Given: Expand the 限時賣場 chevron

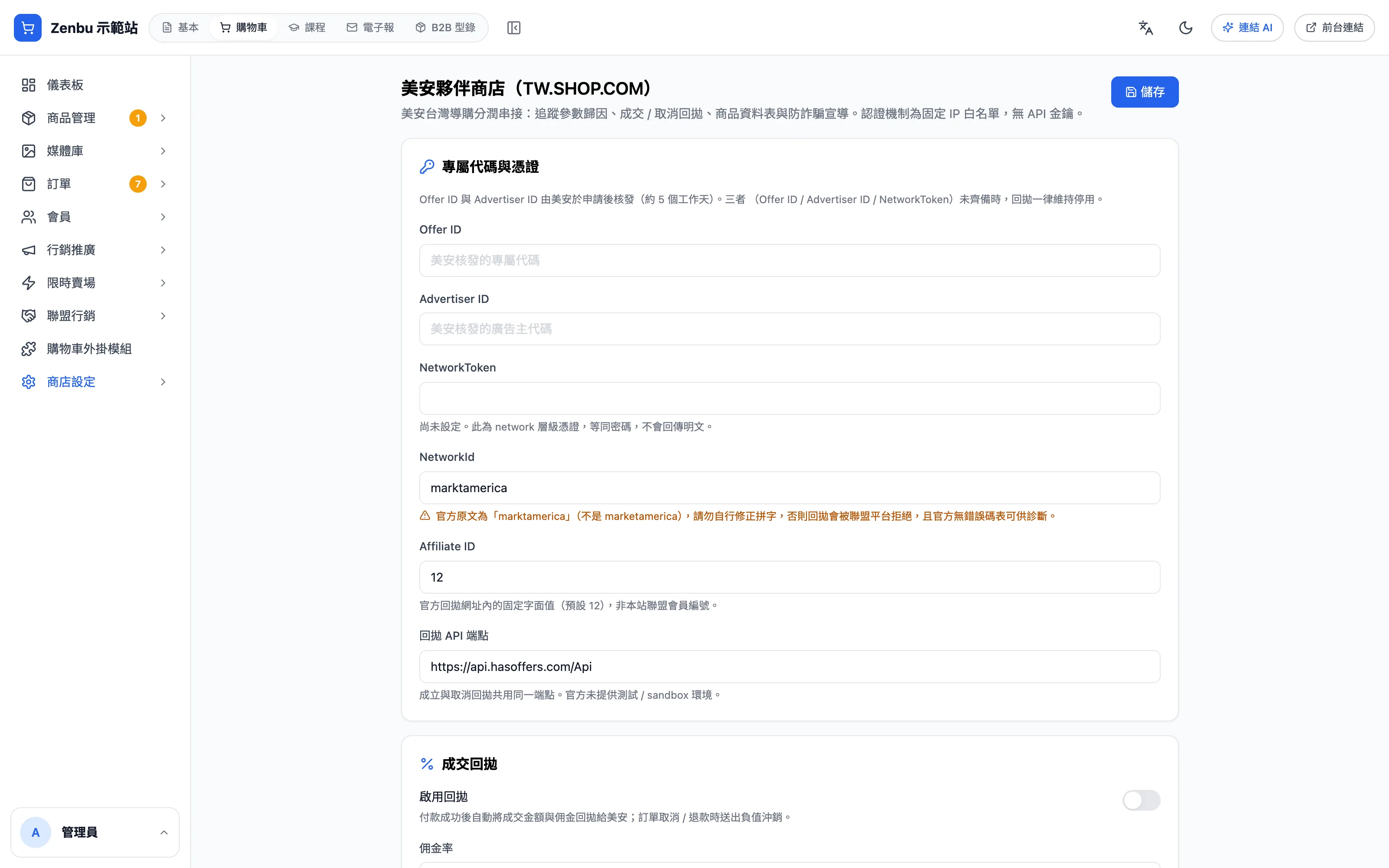Looking at the screenshot, I should [x=163, y=283].
